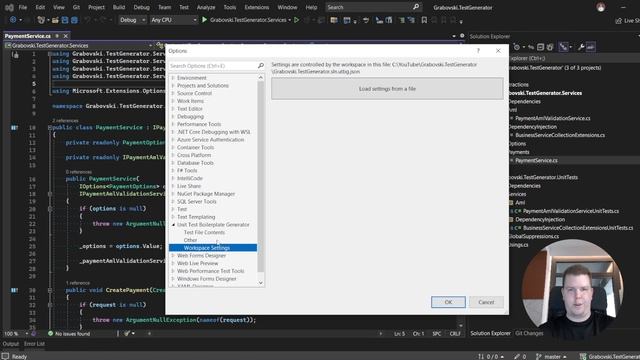
Task: Open the Git menu
Action: 76,7
